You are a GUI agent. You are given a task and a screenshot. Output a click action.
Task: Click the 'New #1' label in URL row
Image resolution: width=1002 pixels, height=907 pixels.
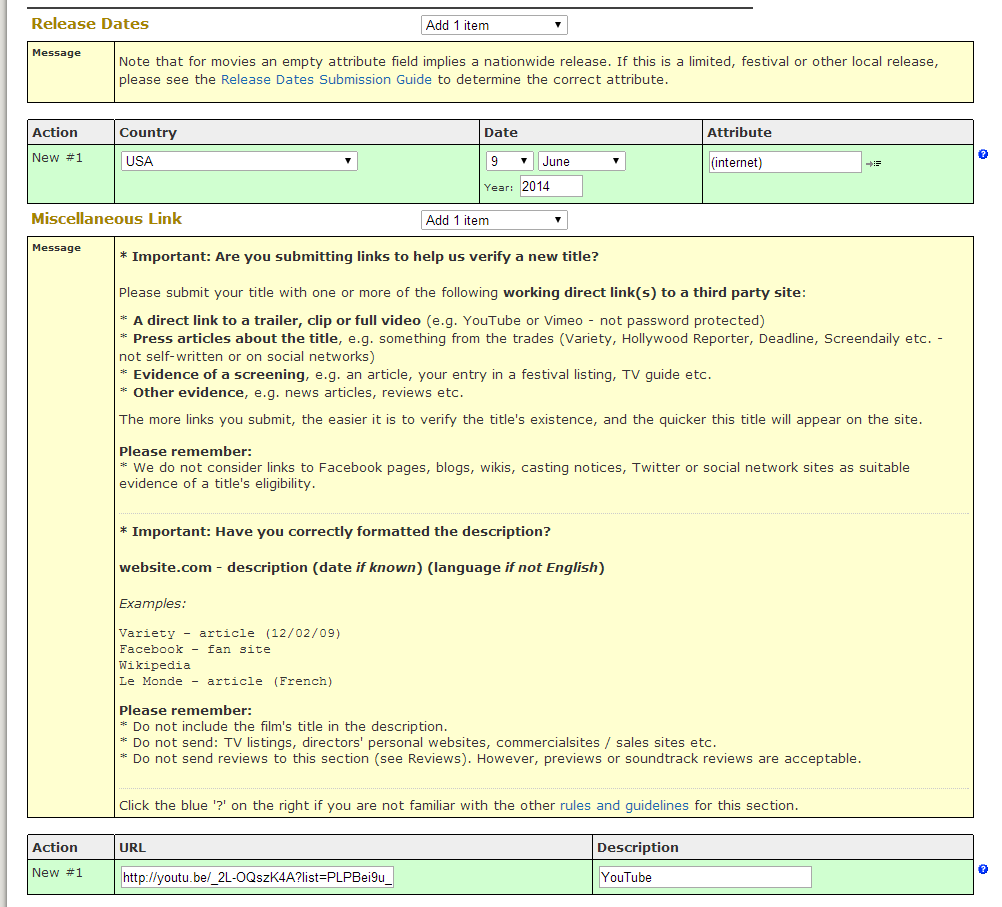57,872
